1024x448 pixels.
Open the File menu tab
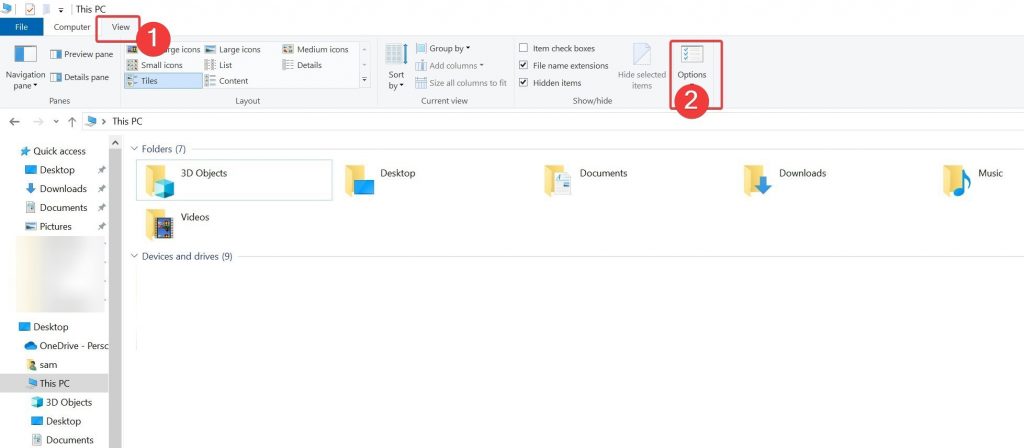(21, 27)
